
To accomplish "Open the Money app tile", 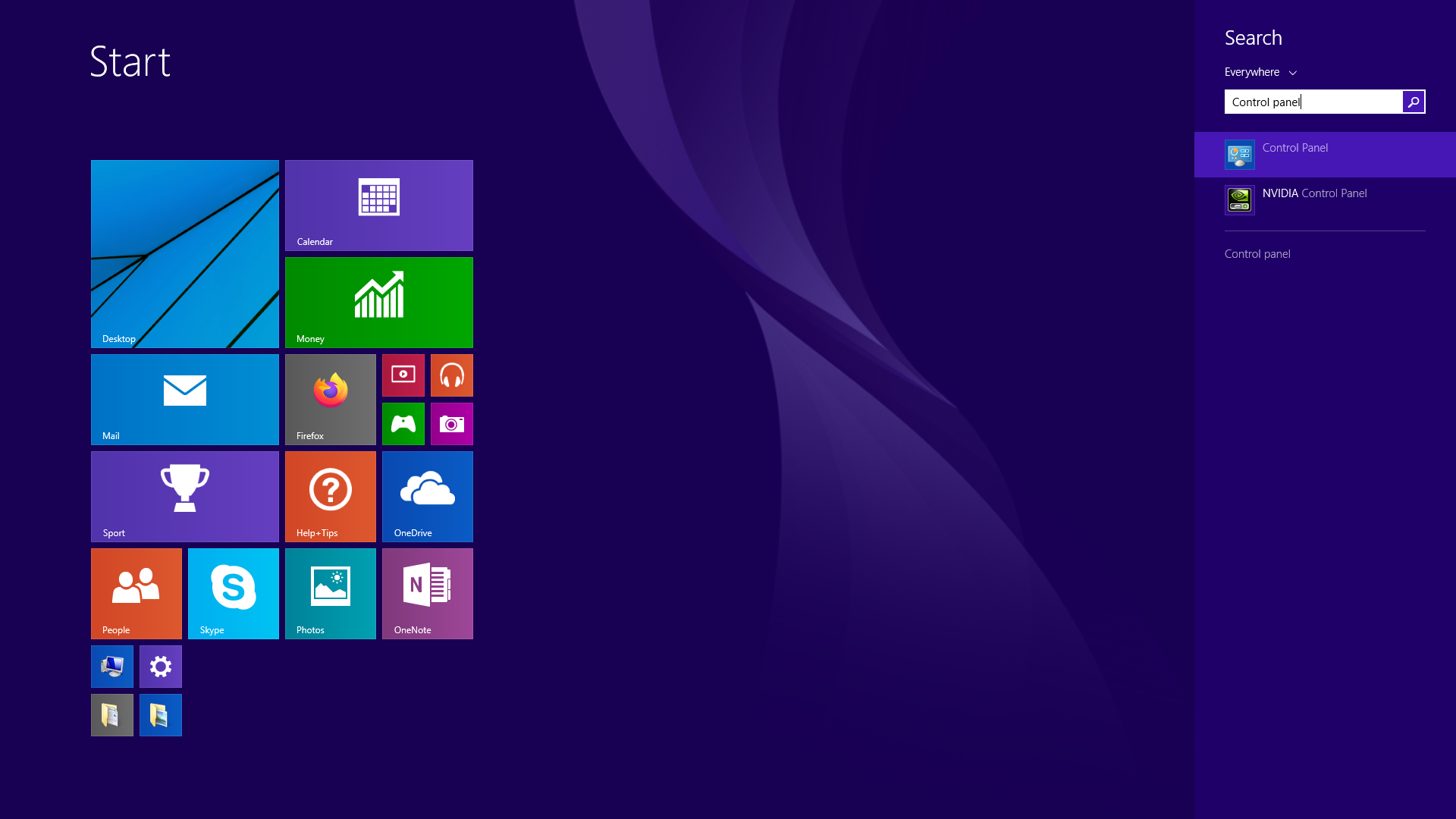I will coord(378,302).
